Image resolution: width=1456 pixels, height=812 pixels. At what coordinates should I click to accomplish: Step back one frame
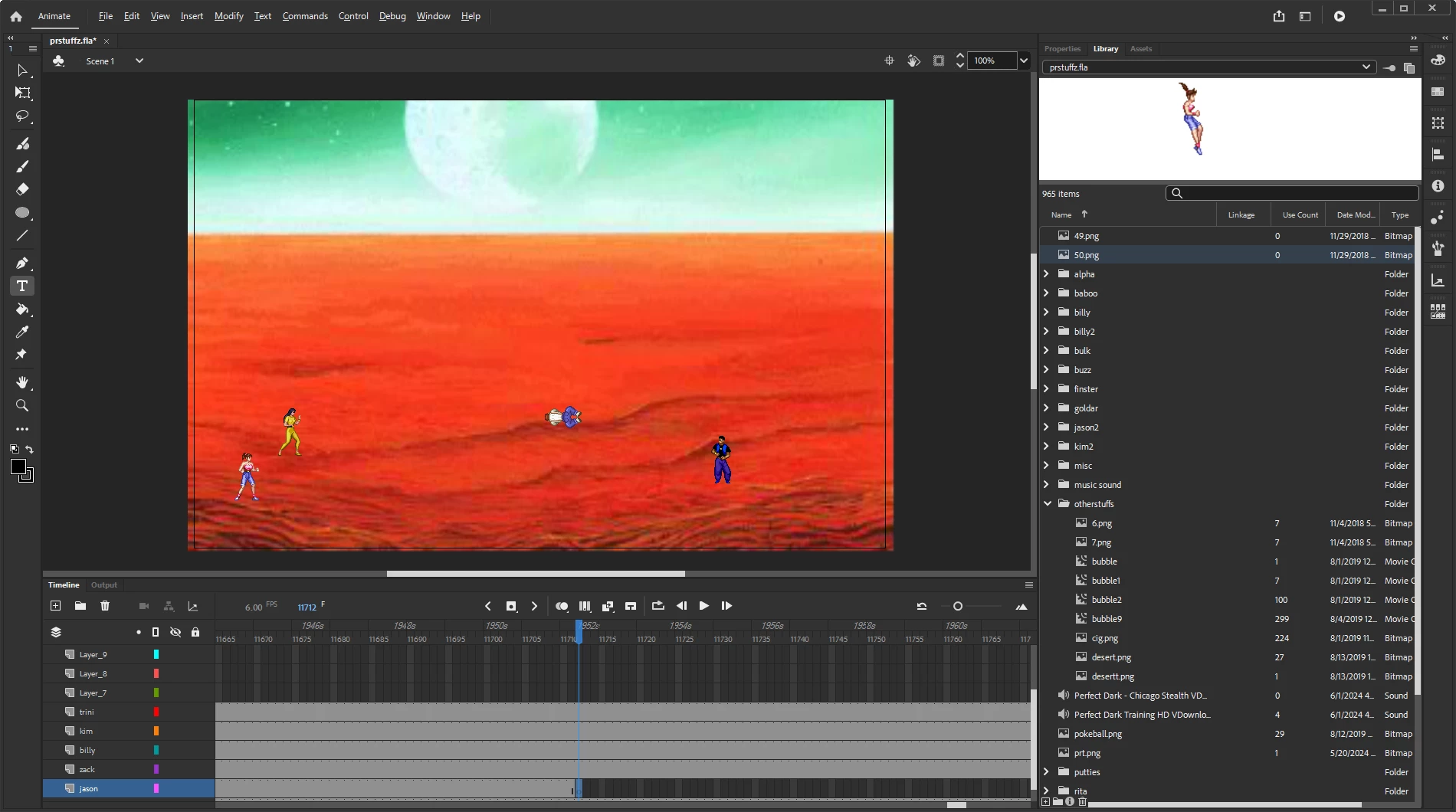[681, 606]
